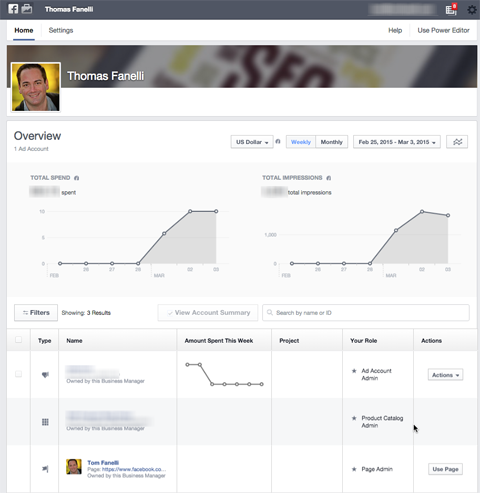The width and height of the screenshot is (480, 493).
Task: Click the info icon beside Total Spend
Action: [x=76, y=178]
